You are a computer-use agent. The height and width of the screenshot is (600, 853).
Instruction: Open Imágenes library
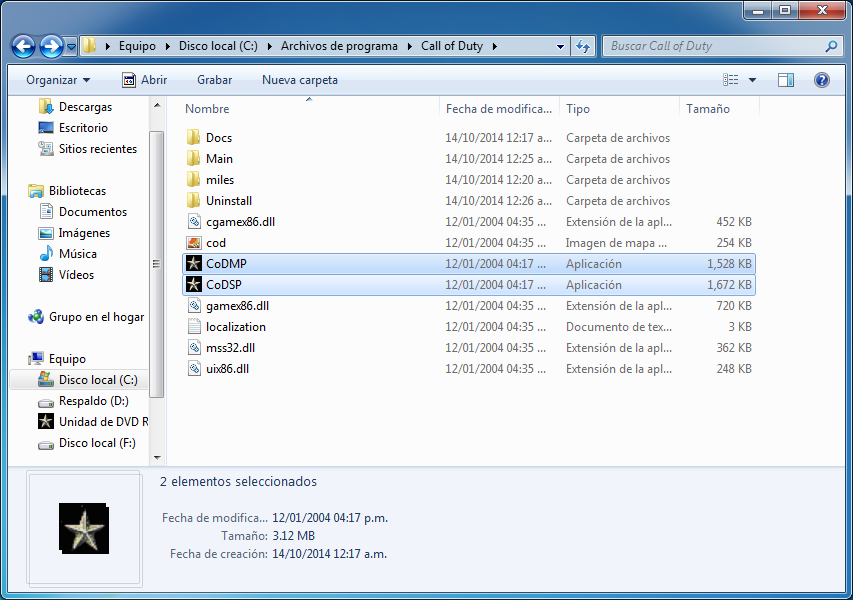pos(84,233)
